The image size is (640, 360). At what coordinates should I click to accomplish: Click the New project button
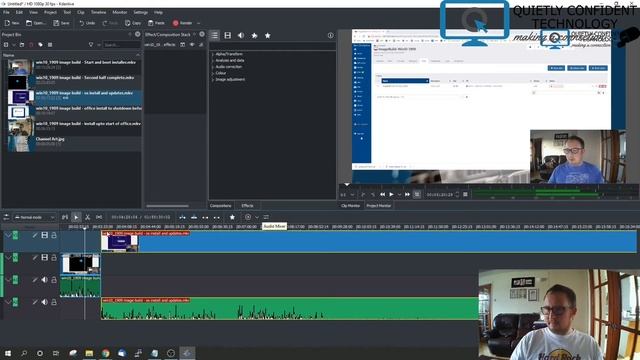point(11,23)
